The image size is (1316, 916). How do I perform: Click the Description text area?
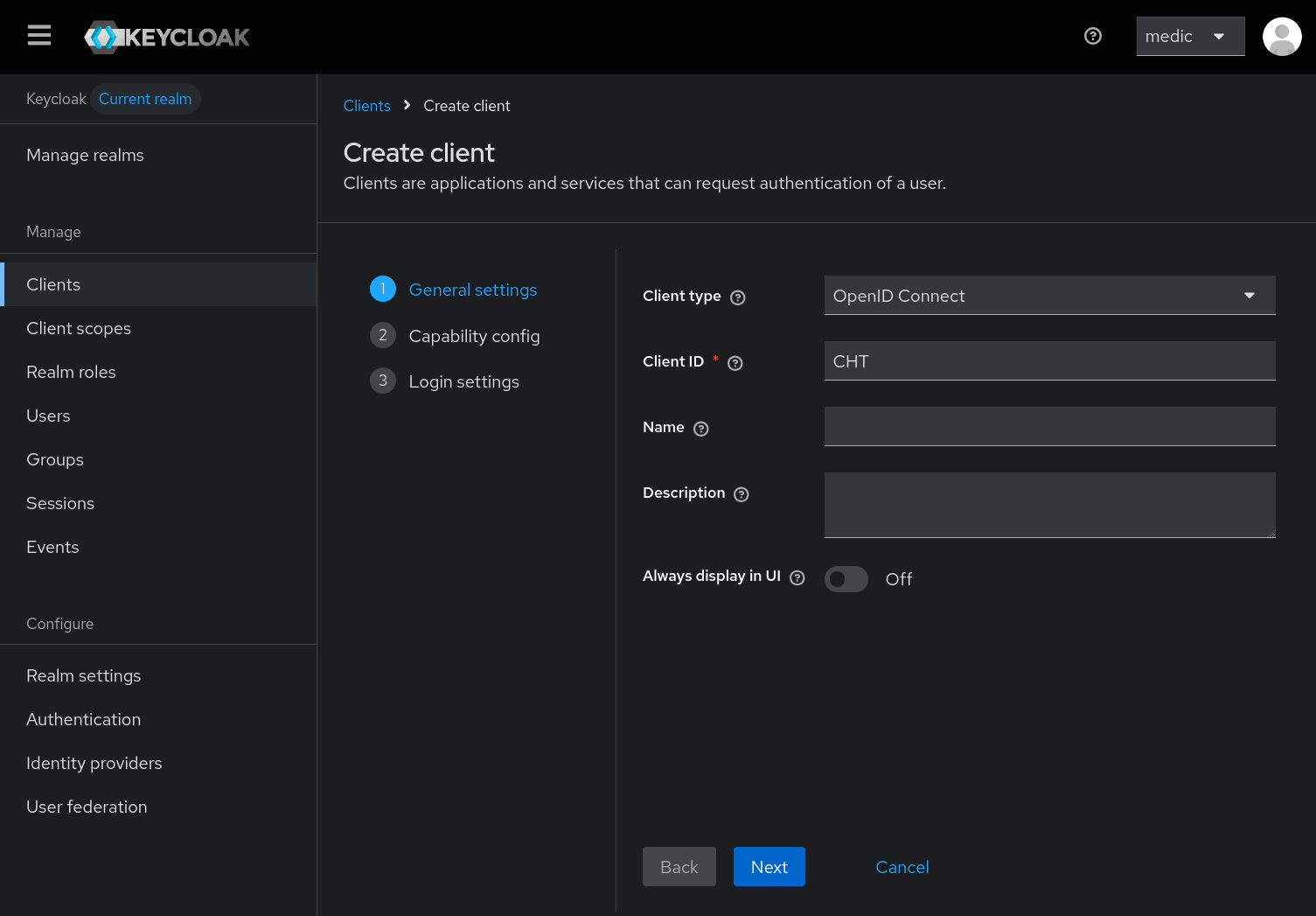tap(1049, 505)
